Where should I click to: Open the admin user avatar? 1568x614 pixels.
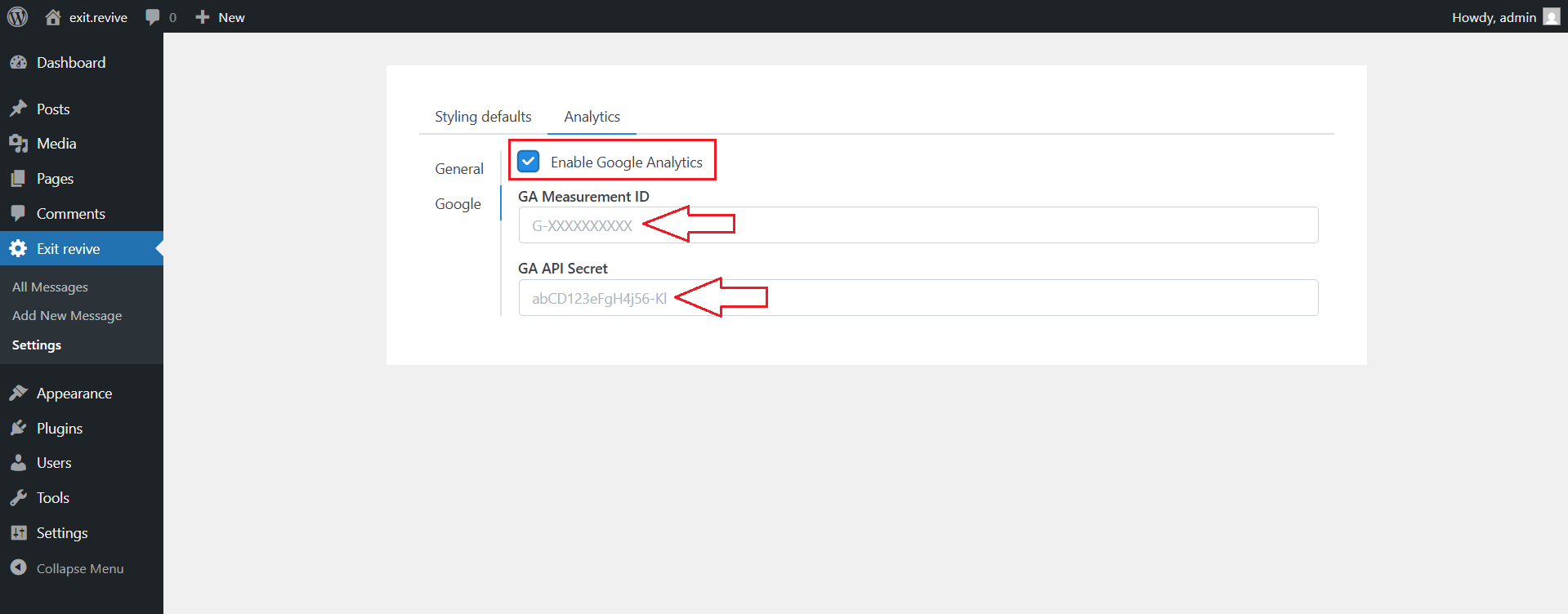pos(1551,17)
